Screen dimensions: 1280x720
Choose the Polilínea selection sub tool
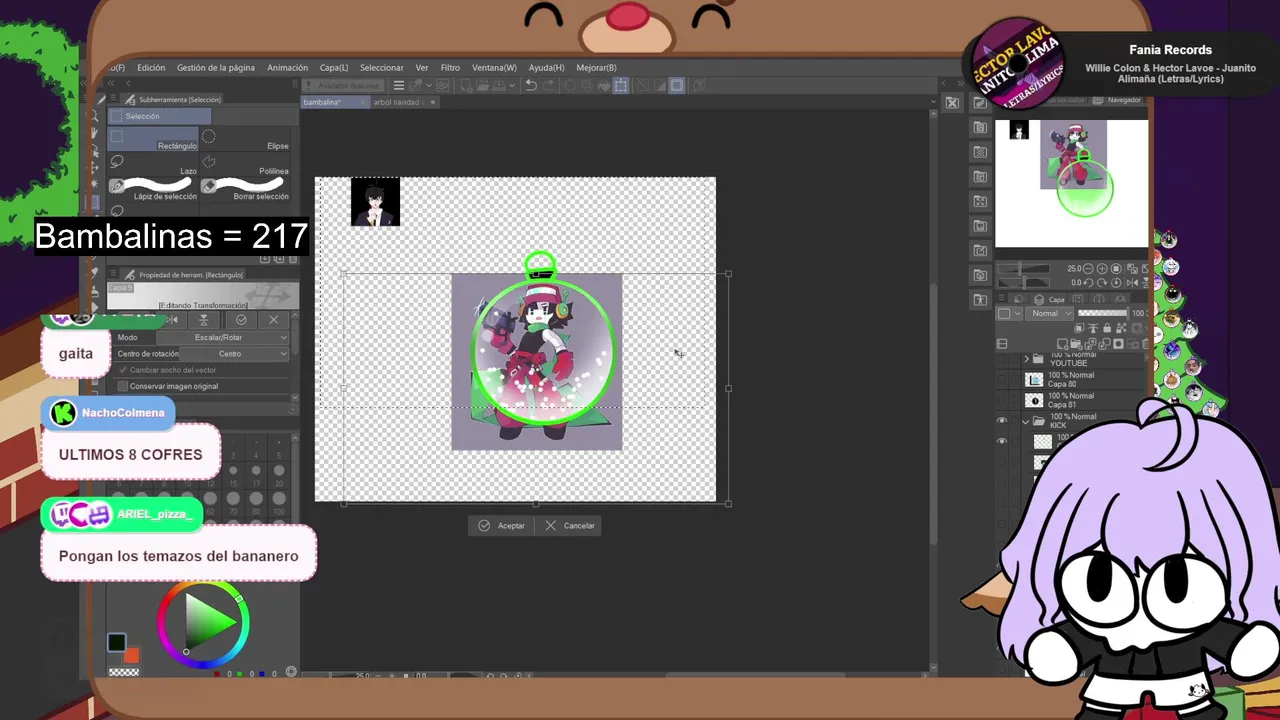(245, 164)
